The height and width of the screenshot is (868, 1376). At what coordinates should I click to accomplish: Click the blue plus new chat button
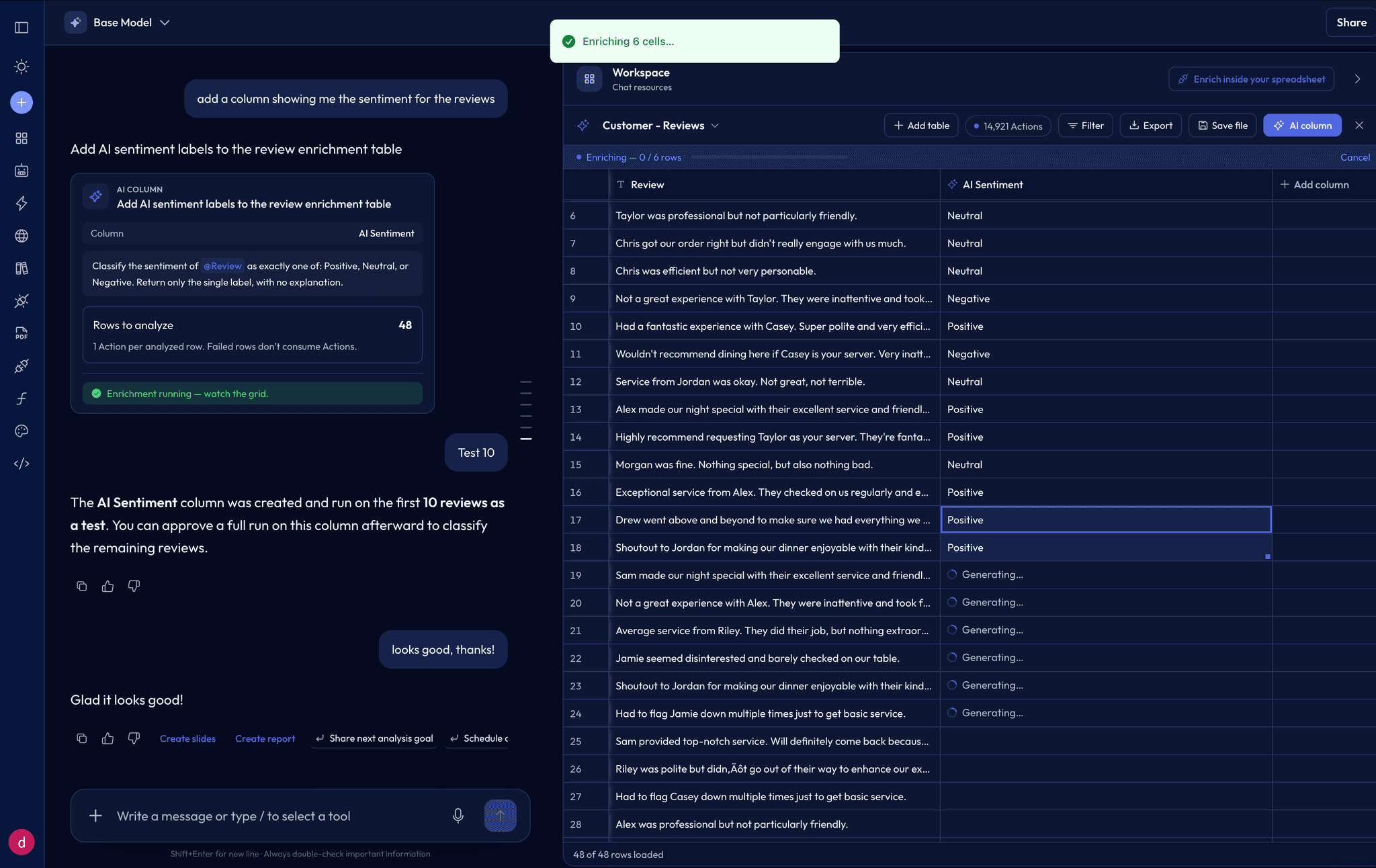point(21,102)
